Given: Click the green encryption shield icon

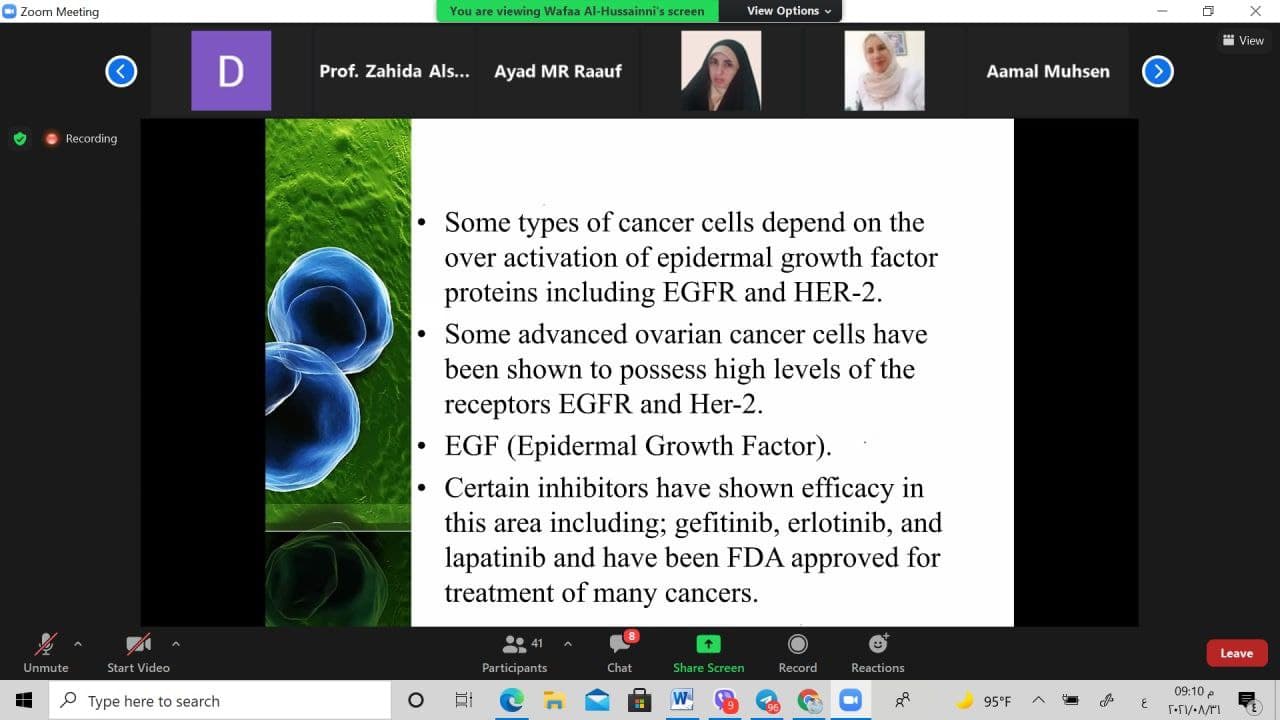Looking at the screenshot, I should tap(20, 139).
